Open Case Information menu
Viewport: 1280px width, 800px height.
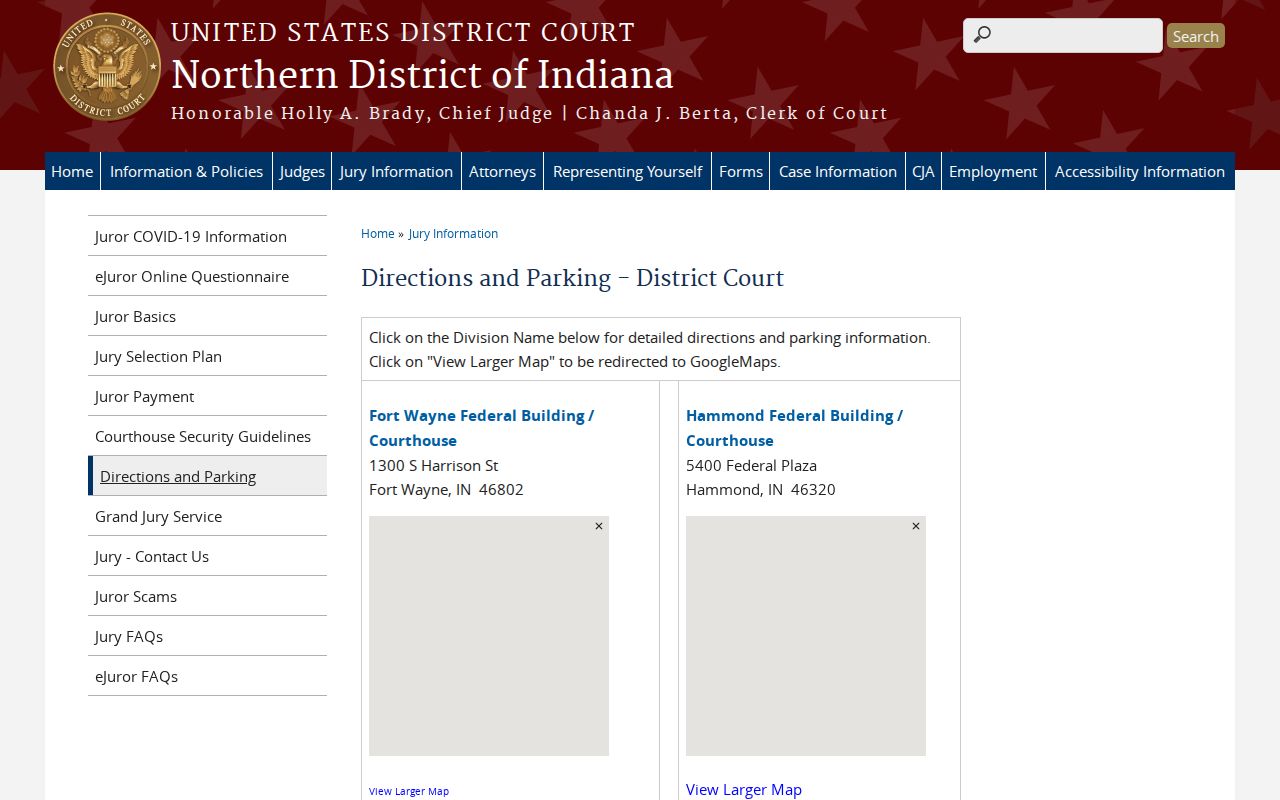[837, 171]
